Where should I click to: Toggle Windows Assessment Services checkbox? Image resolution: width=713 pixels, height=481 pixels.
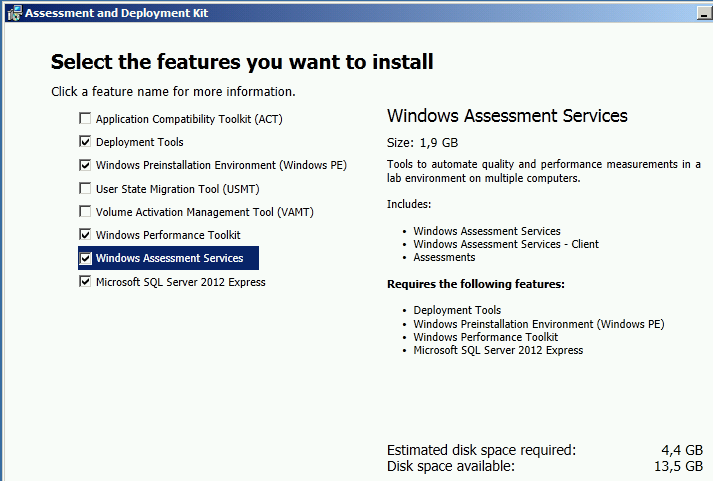(x=85, y=258)
